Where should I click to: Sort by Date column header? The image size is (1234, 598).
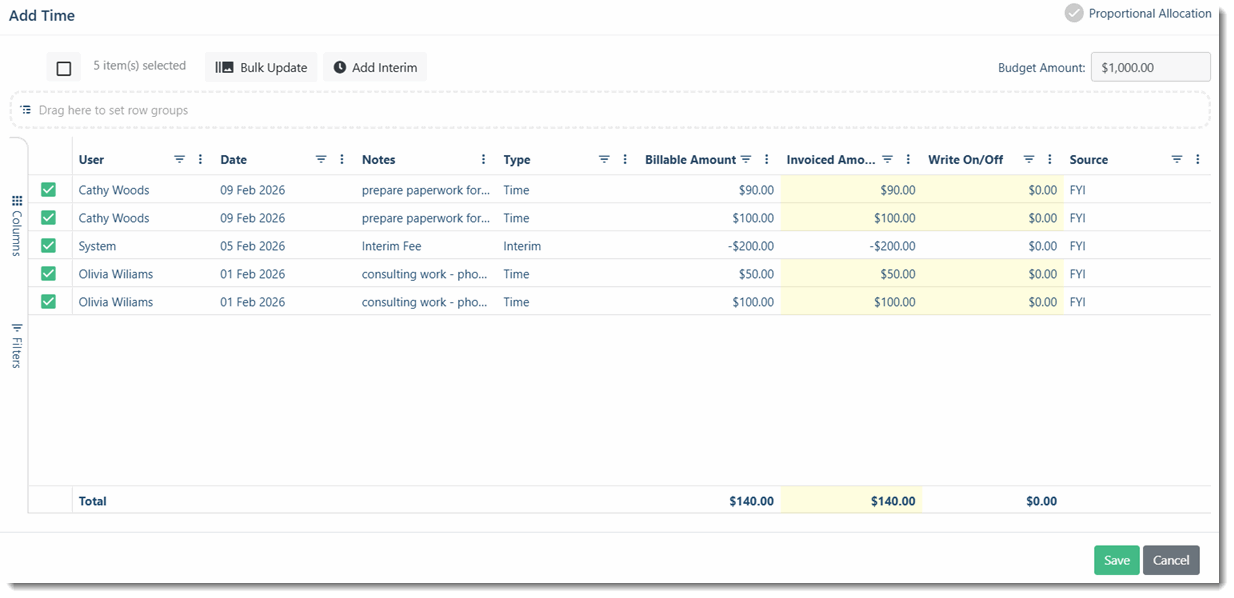point(234,160)
